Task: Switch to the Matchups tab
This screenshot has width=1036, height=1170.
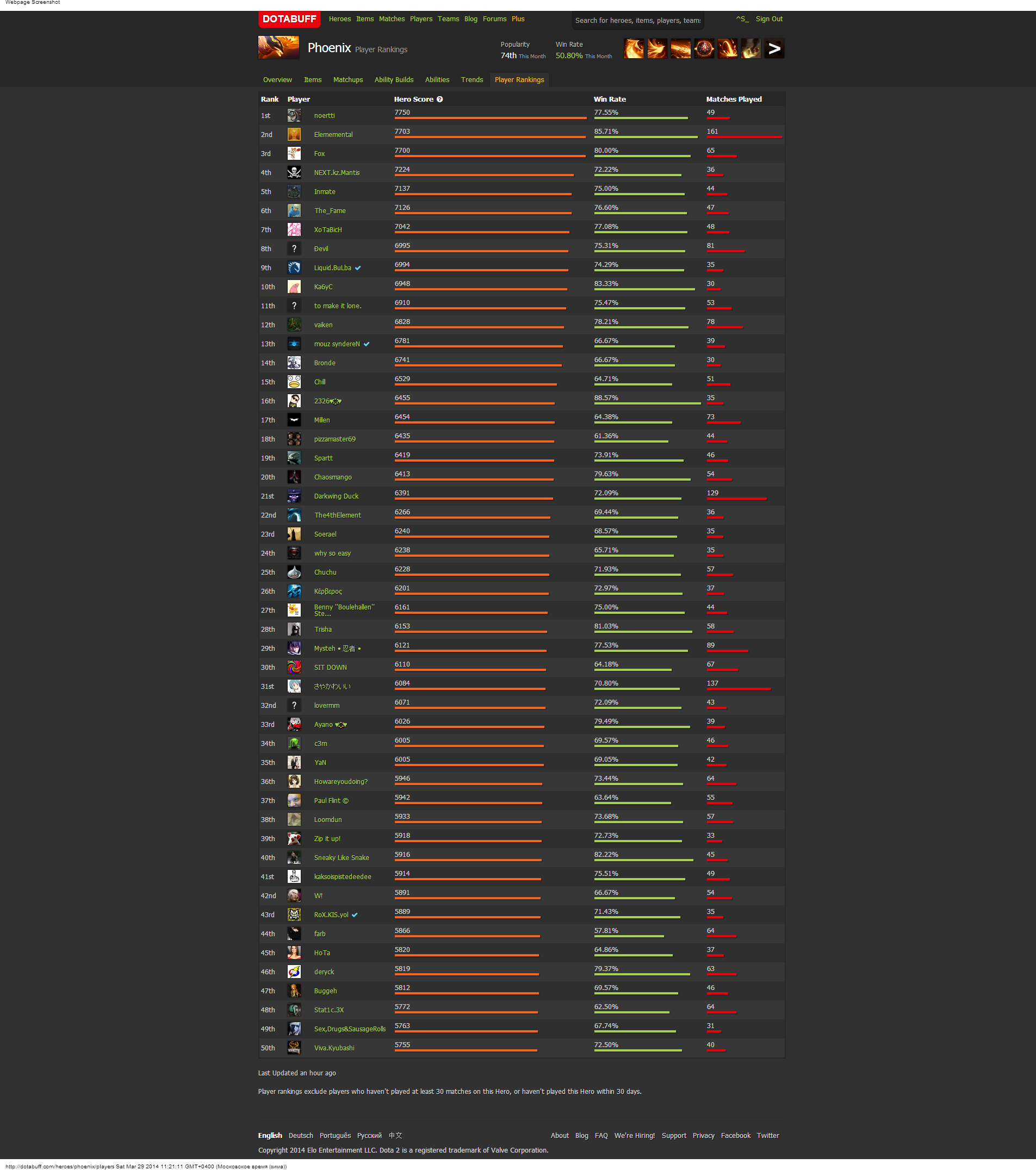Action: coord(348,80)
